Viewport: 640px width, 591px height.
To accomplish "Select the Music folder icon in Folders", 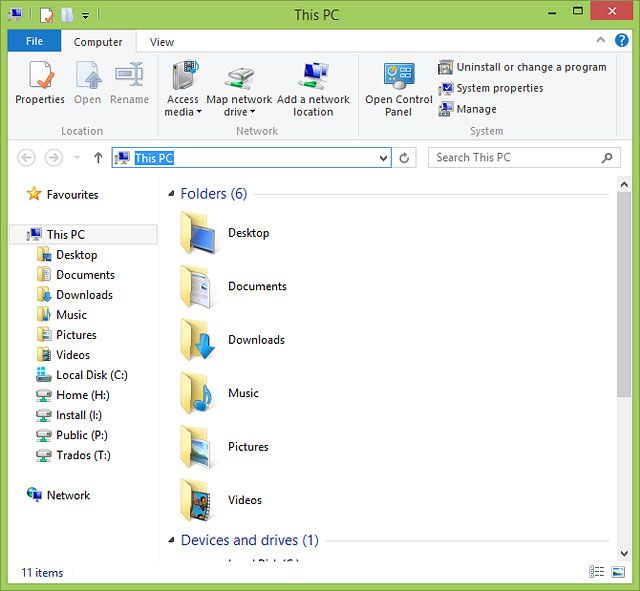I will [x=197, y=393].
